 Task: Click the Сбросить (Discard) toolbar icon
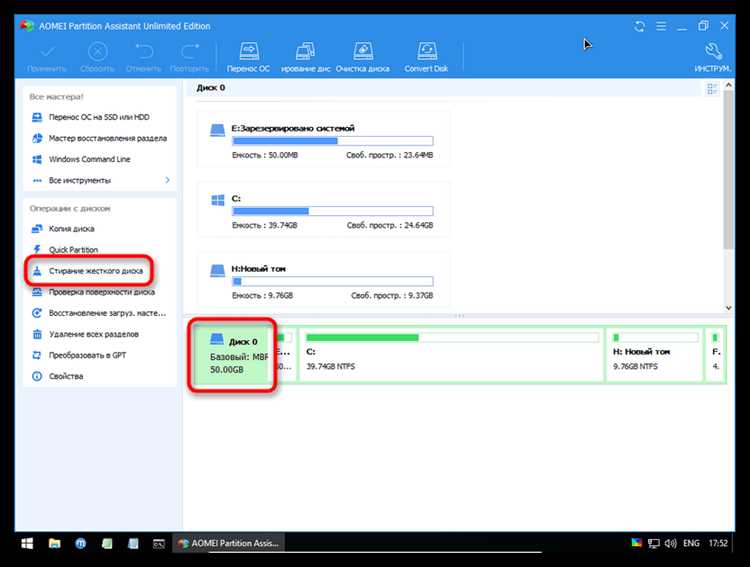tap(97, 51)
